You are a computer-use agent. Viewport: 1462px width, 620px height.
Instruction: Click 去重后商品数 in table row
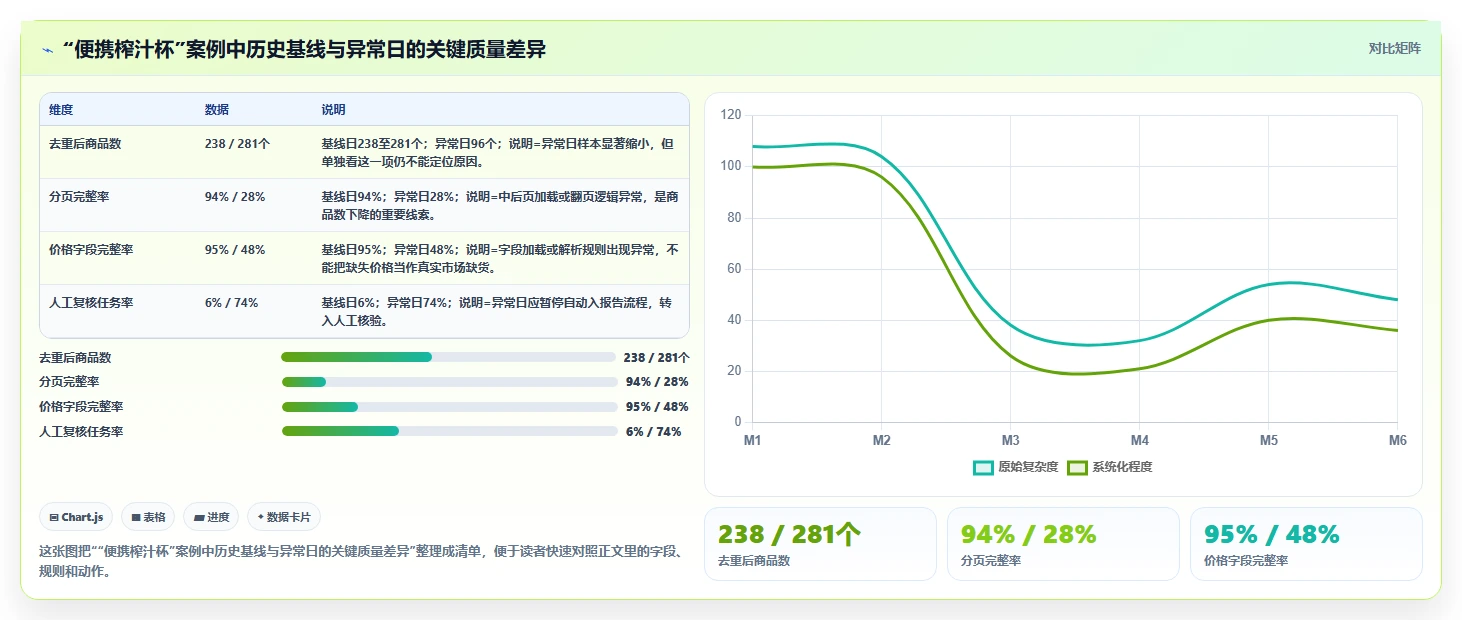85,144
